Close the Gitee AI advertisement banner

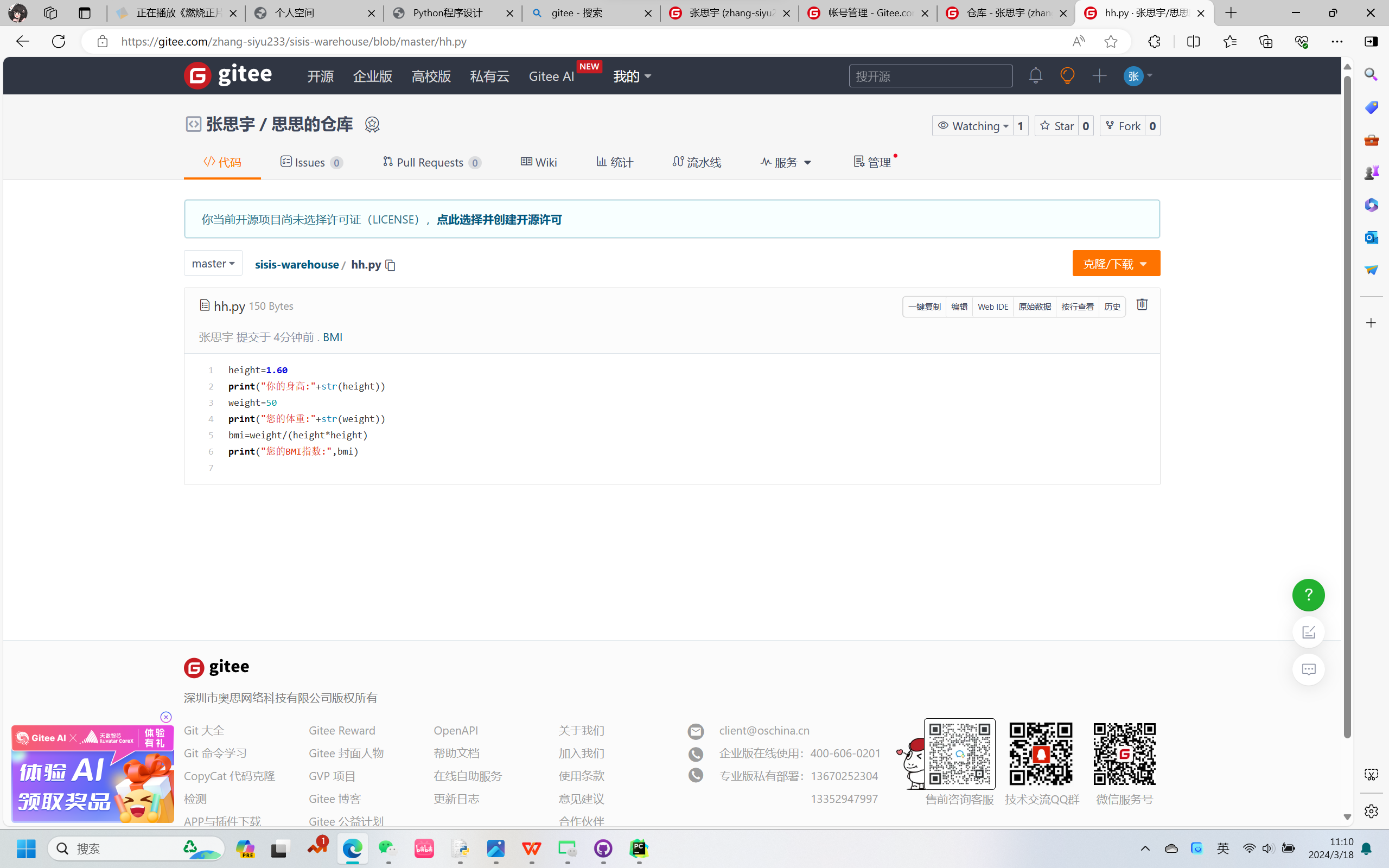coord(166,717)
